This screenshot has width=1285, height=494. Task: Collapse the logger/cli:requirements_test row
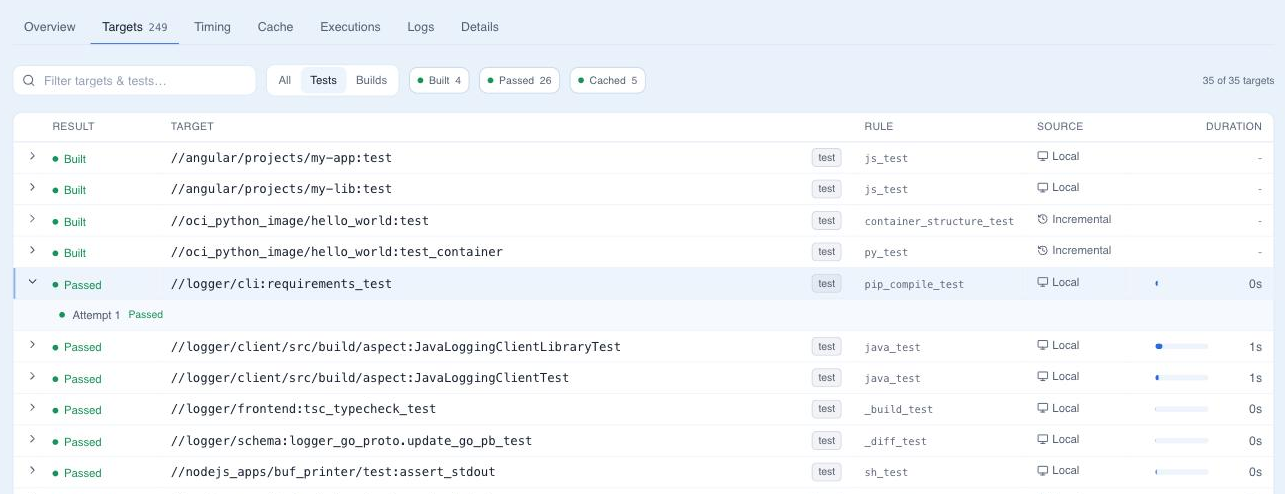32,283
